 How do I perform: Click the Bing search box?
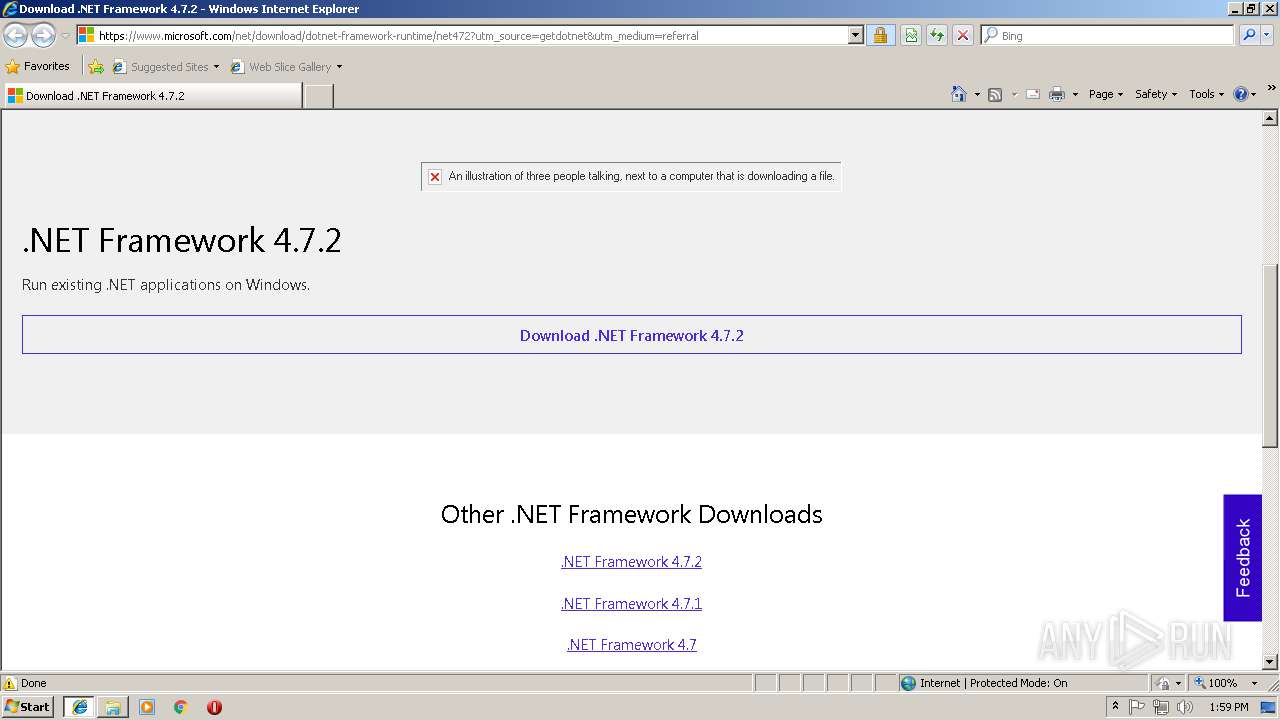pos(1108,35)
